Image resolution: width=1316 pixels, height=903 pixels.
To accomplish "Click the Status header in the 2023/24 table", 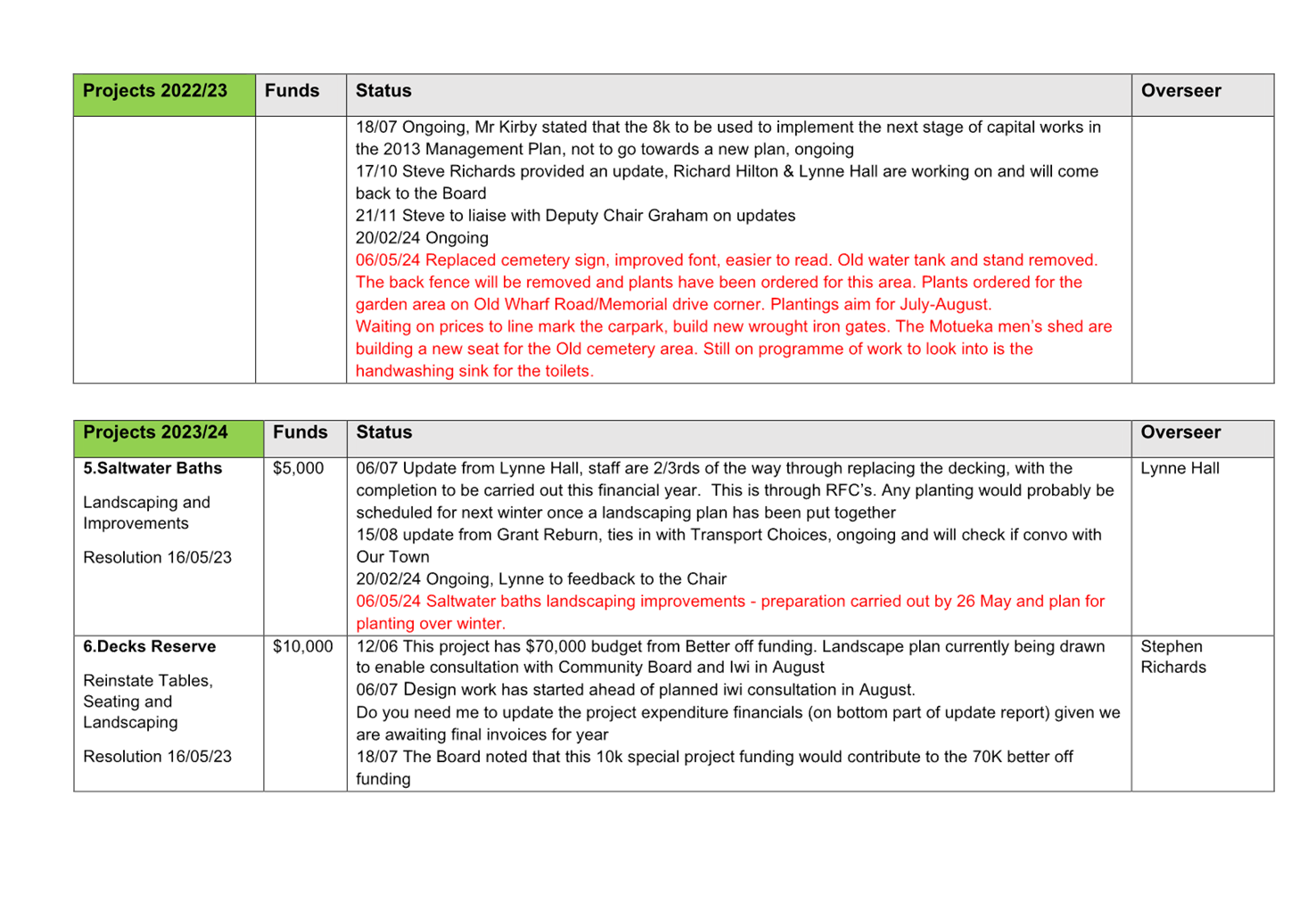I will pos(739,439).
